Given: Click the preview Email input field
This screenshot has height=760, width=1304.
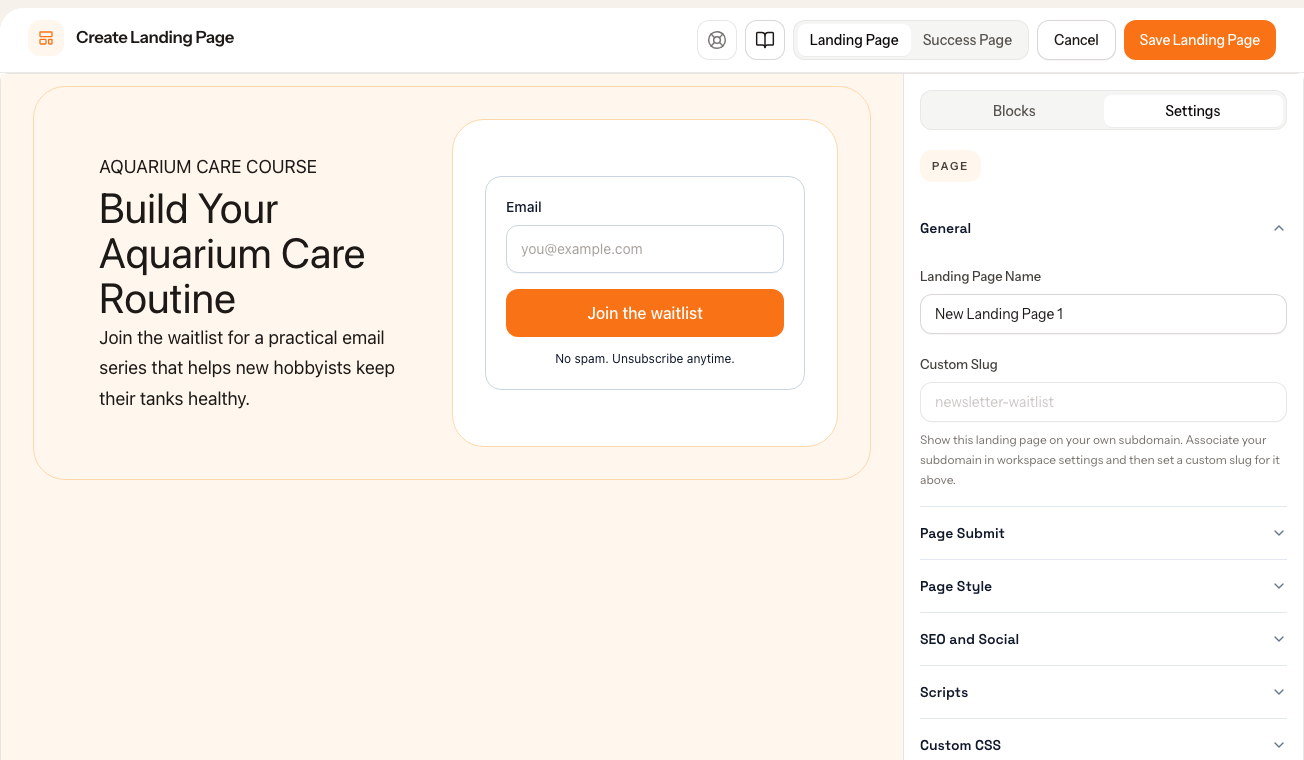Looking at the screenshot, I should (645, 249).
